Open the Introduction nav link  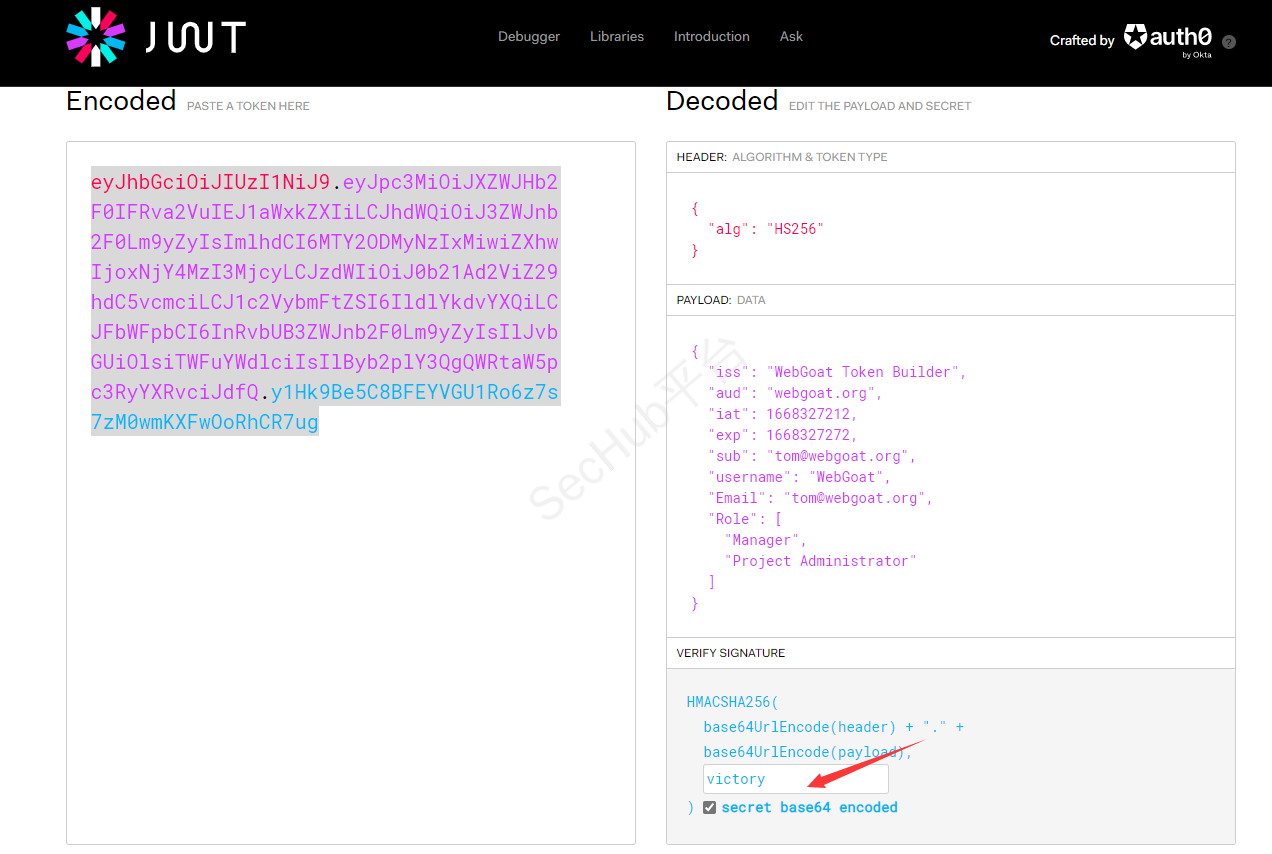(x=711, y=37)
